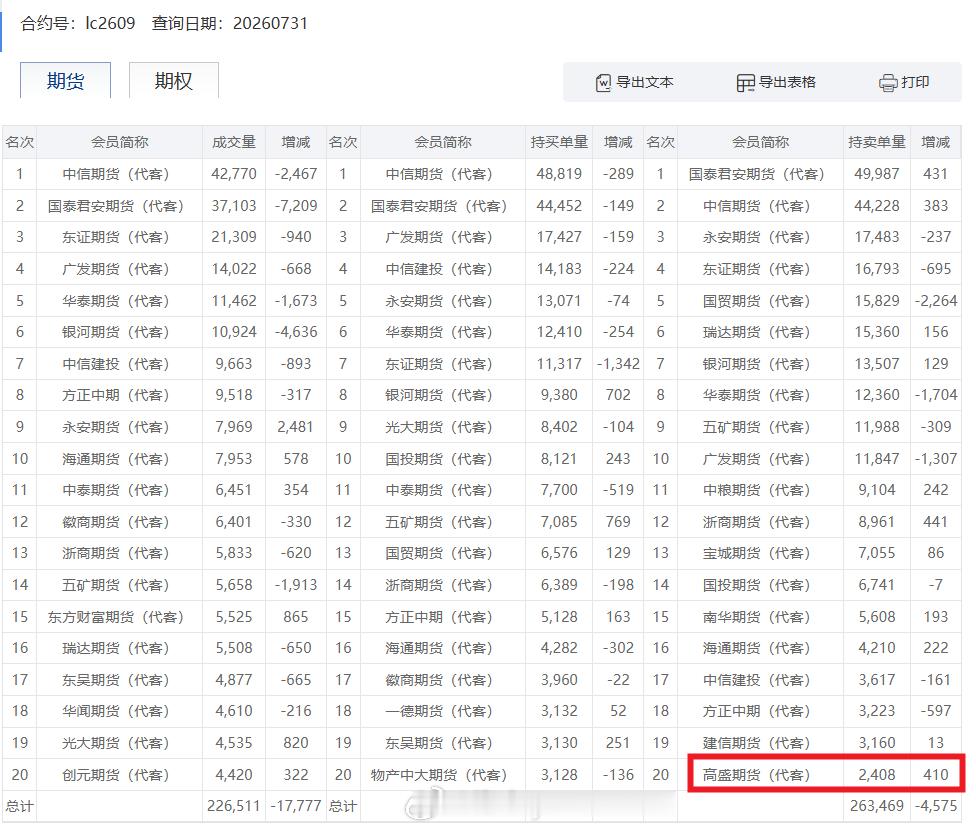The height and width of the screenshot is (830, 976).
Task: Click volume value 42,770 for 中信期货
Action: tap(234, 174)
